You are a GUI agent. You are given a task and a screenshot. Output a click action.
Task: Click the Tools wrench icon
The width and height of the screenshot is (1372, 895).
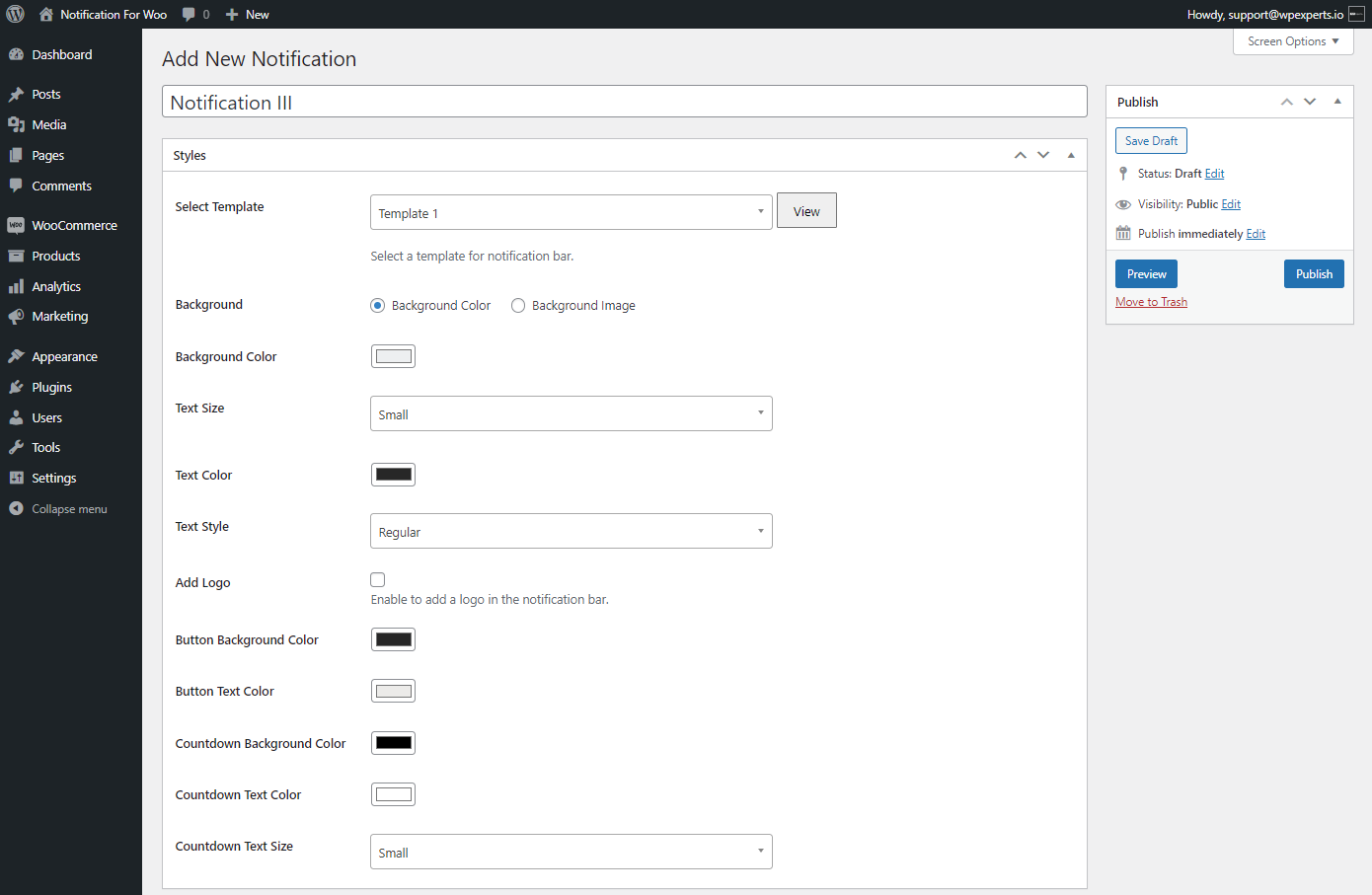[16, 447]
